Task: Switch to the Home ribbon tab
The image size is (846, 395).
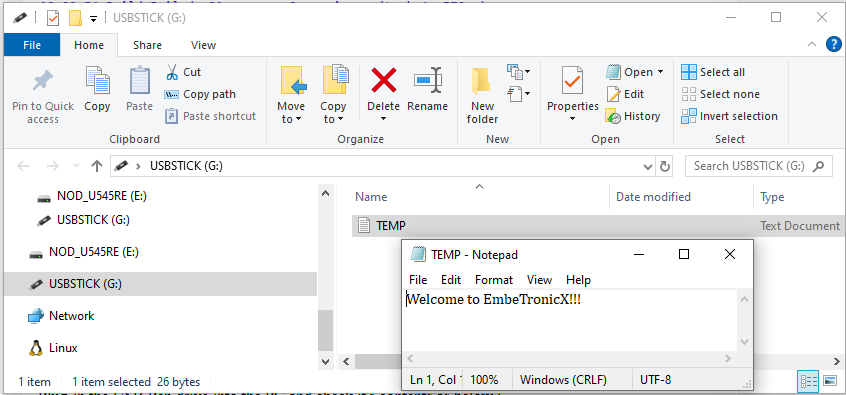Action: [x=89, y=45]
